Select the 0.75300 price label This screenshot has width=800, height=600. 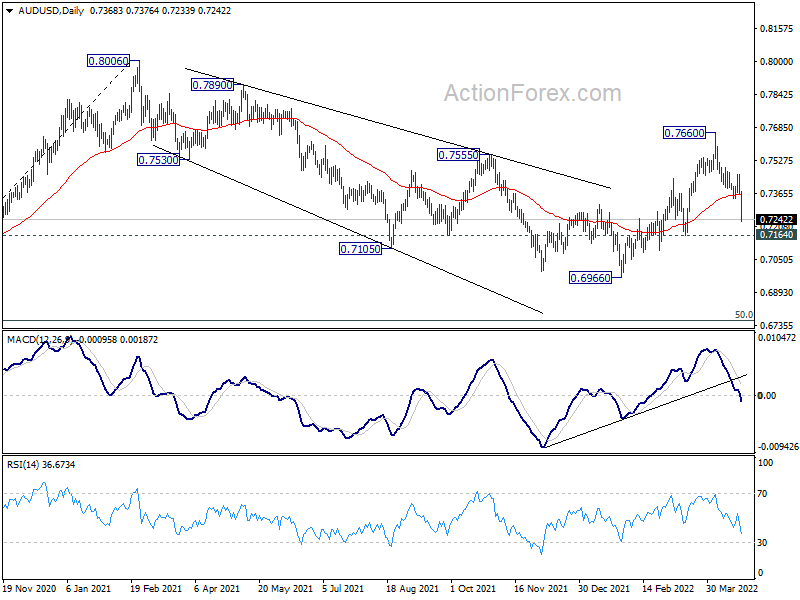click(159, 160)
